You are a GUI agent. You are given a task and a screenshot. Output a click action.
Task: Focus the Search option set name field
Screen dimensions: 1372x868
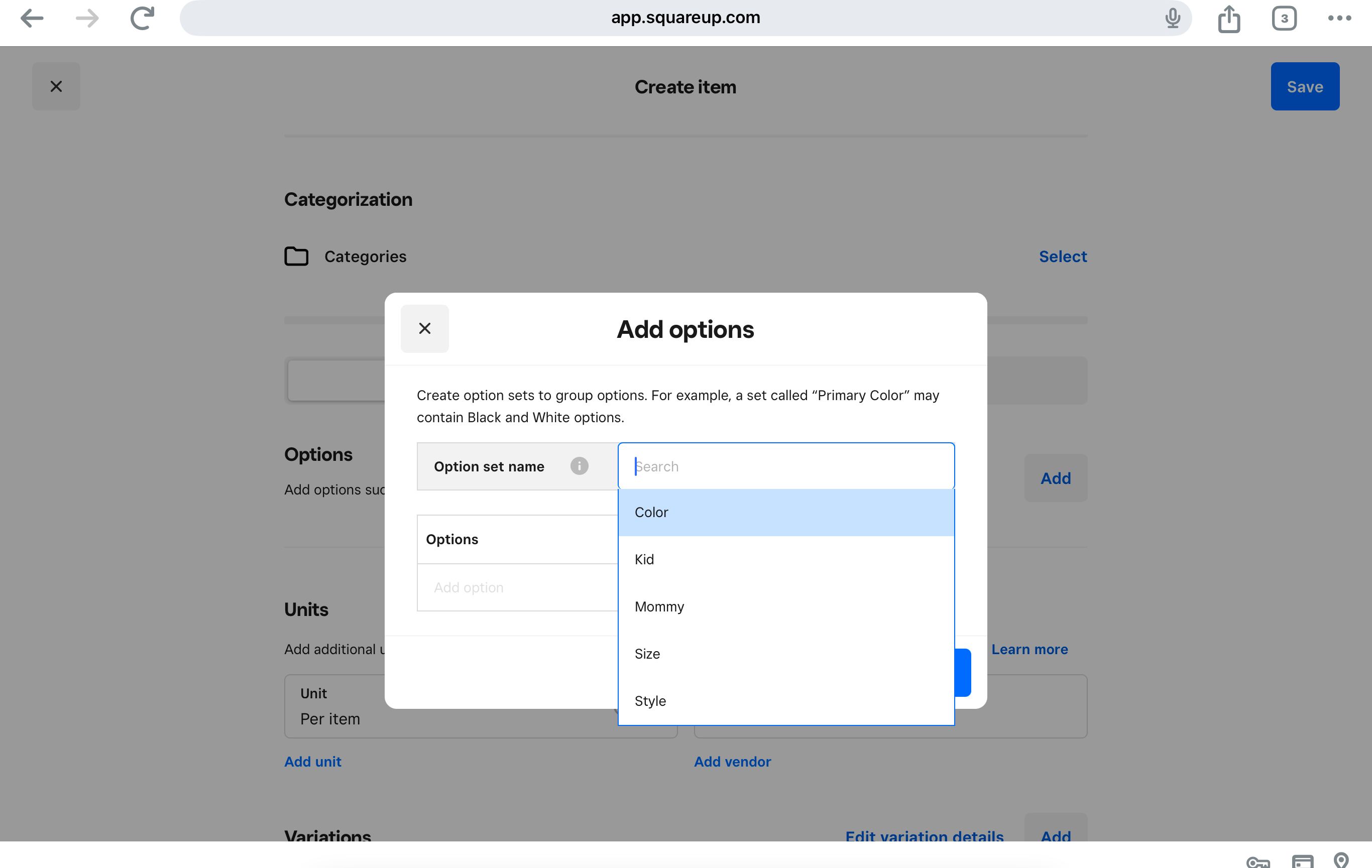coord(786,466)
